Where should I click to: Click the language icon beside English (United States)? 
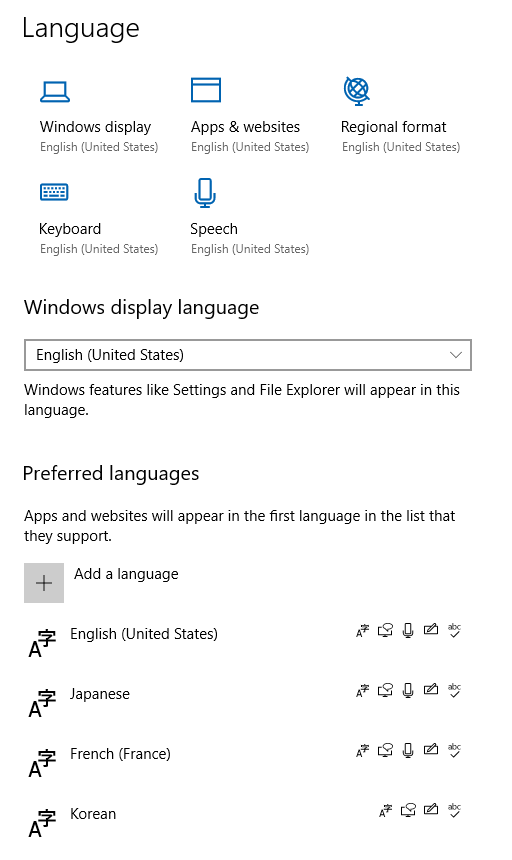[x=42, y=644]
